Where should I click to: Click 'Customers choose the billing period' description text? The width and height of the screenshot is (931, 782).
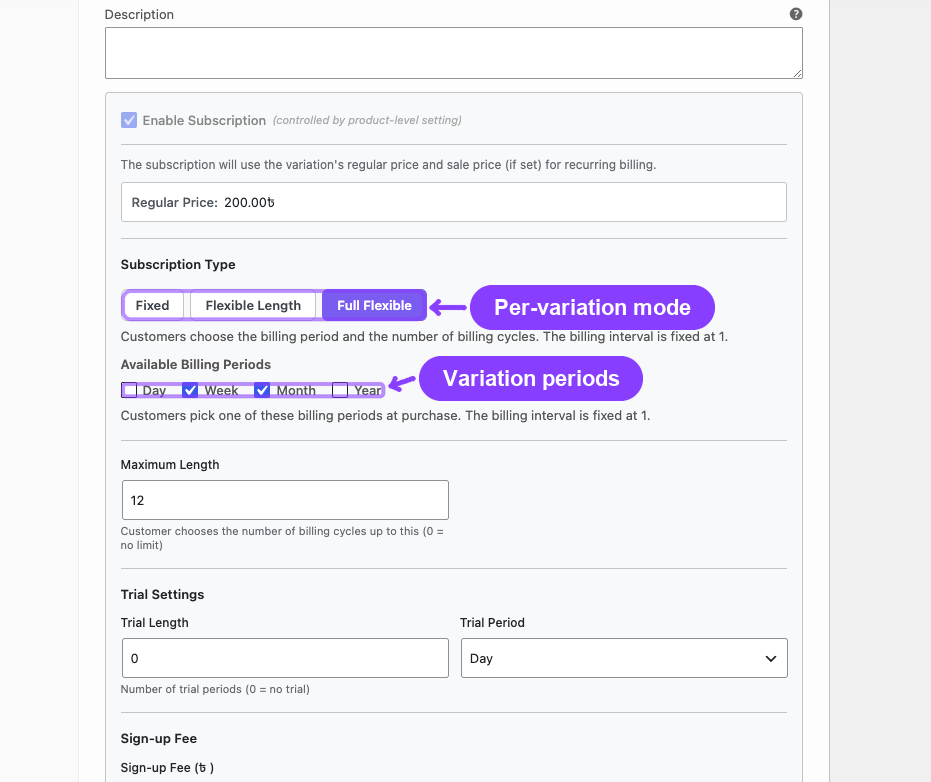424,337
